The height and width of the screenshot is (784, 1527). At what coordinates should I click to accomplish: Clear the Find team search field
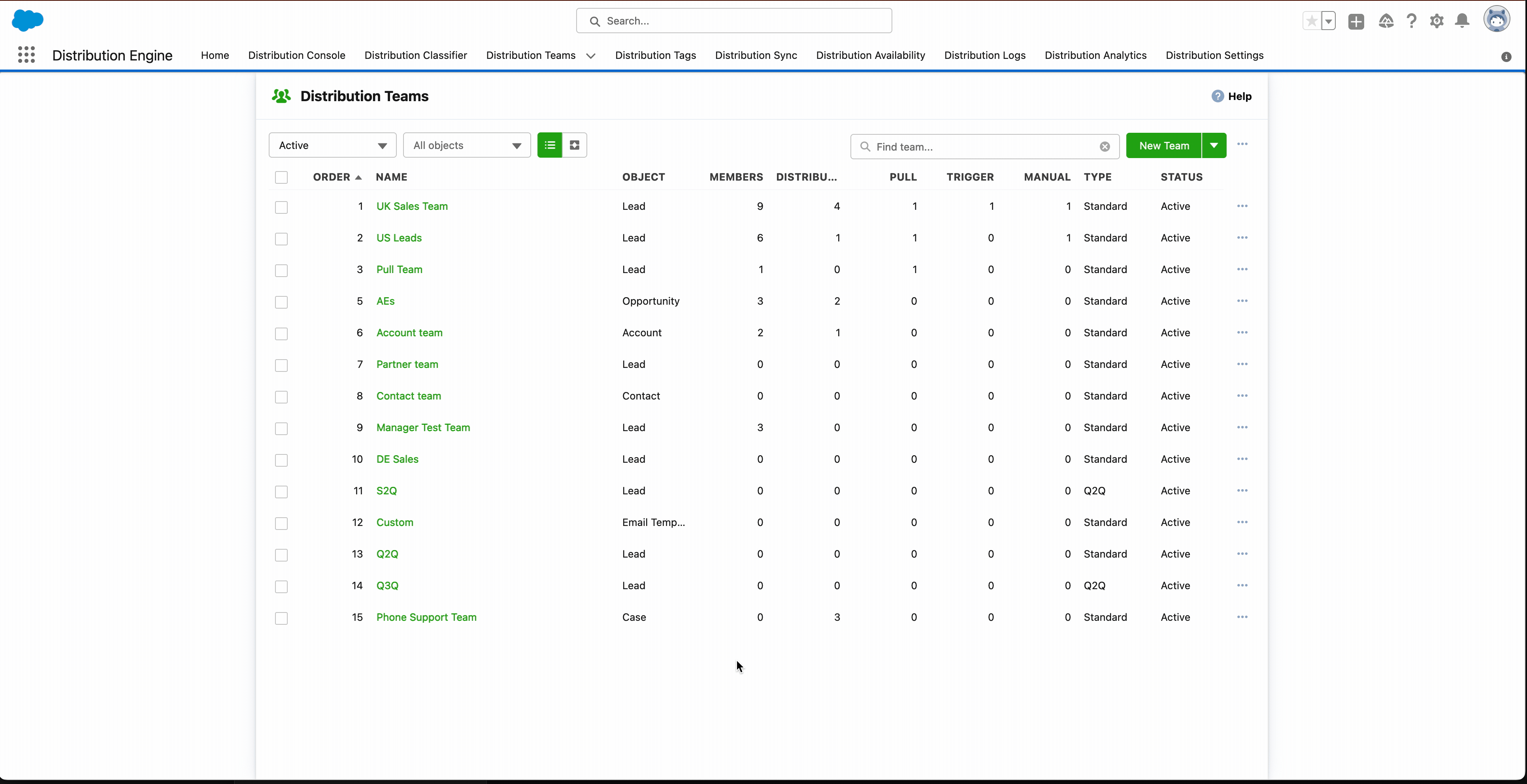pyautogui.click(x=1104, y=147)
